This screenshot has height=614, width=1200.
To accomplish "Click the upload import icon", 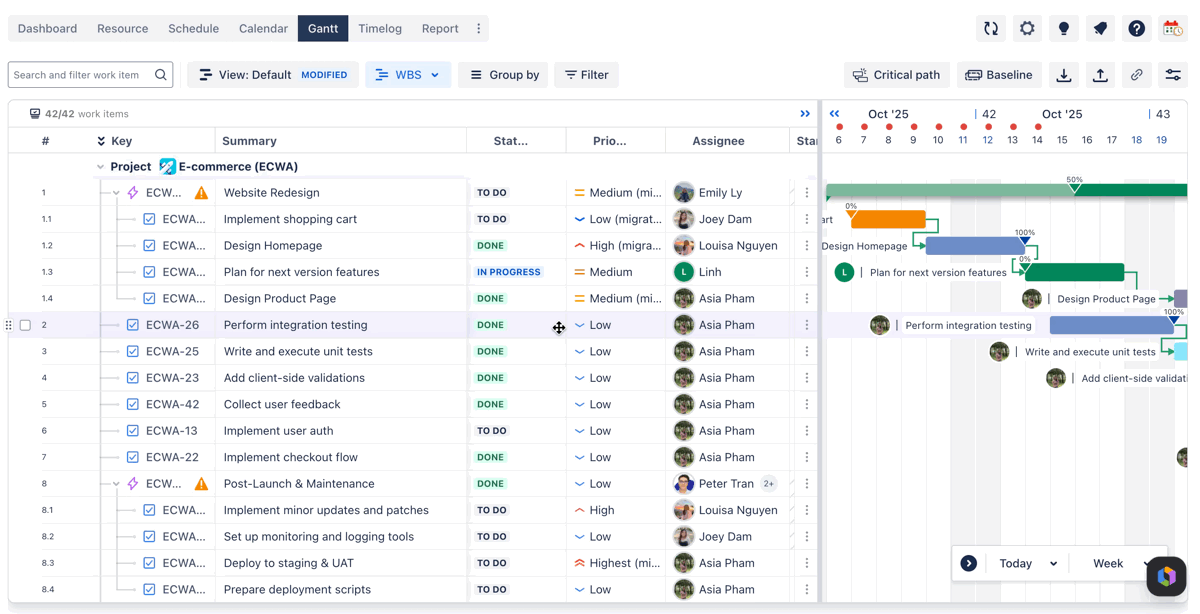I will [1100, 75].
